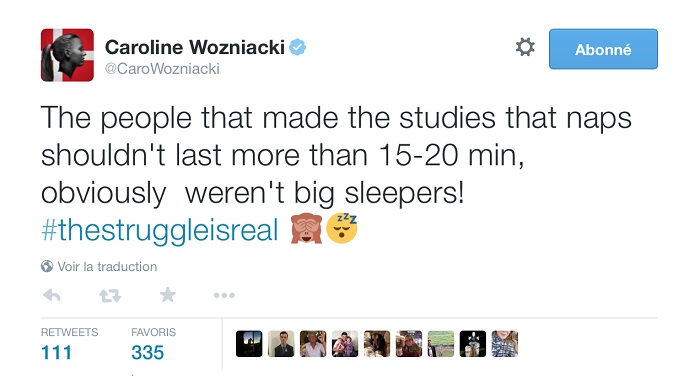This screenshot has height=378, width=700.
Task: Retweet this tweet using the retweet icon
Action: click(x=110, y=295)
